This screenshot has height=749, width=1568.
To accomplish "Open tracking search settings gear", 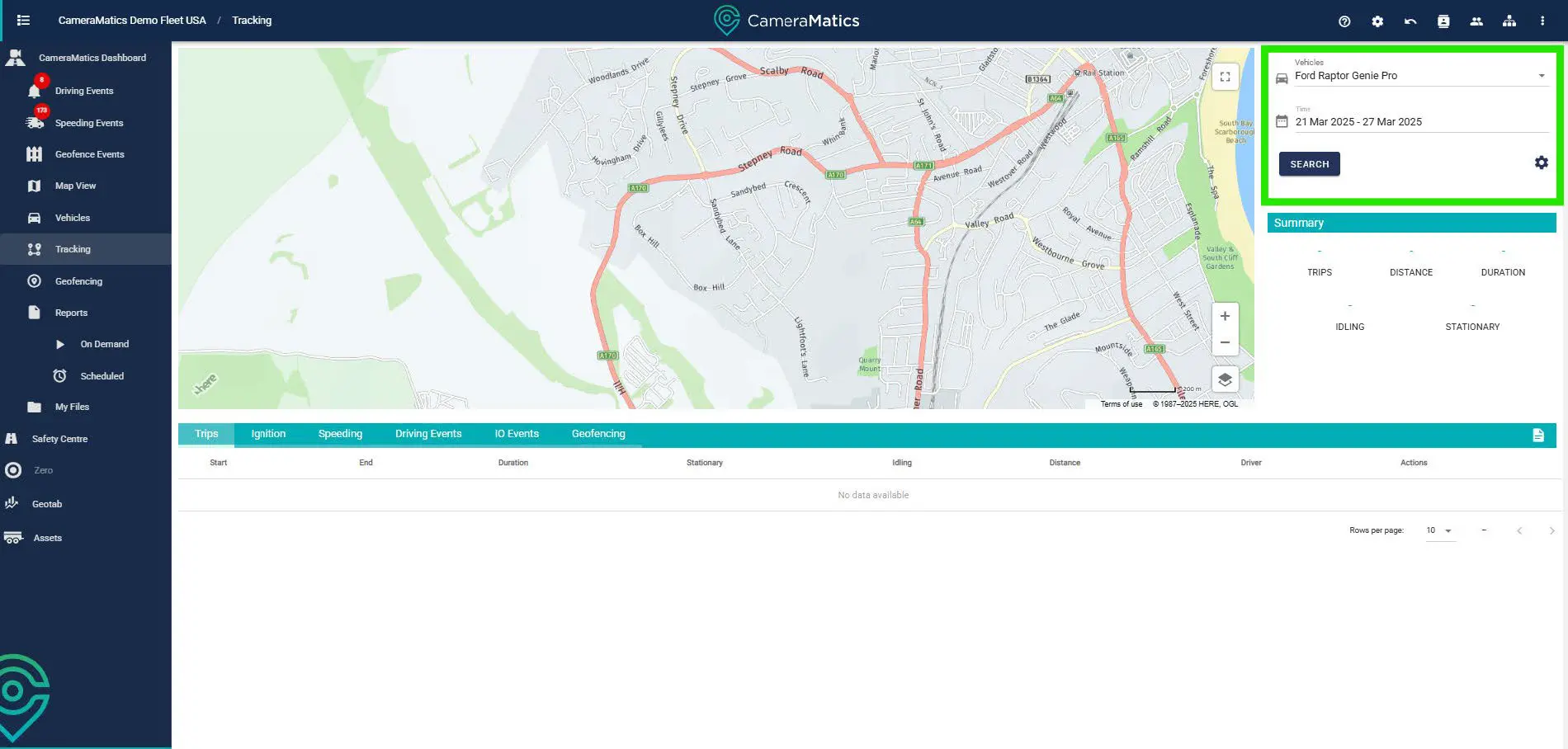I will pyautogui.click(x=1541, y=163).
